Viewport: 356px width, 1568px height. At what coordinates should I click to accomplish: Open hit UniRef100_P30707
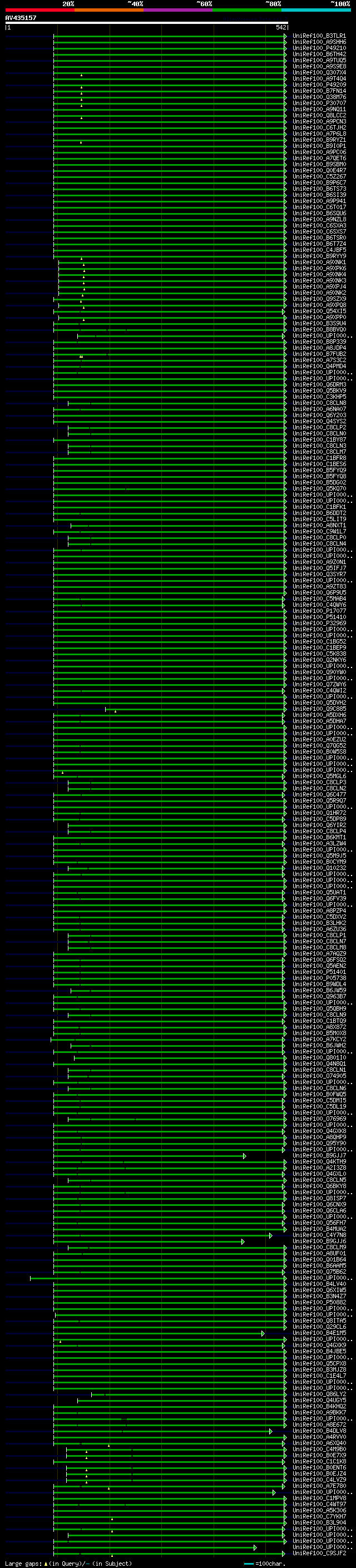click(x=319, y=103)
